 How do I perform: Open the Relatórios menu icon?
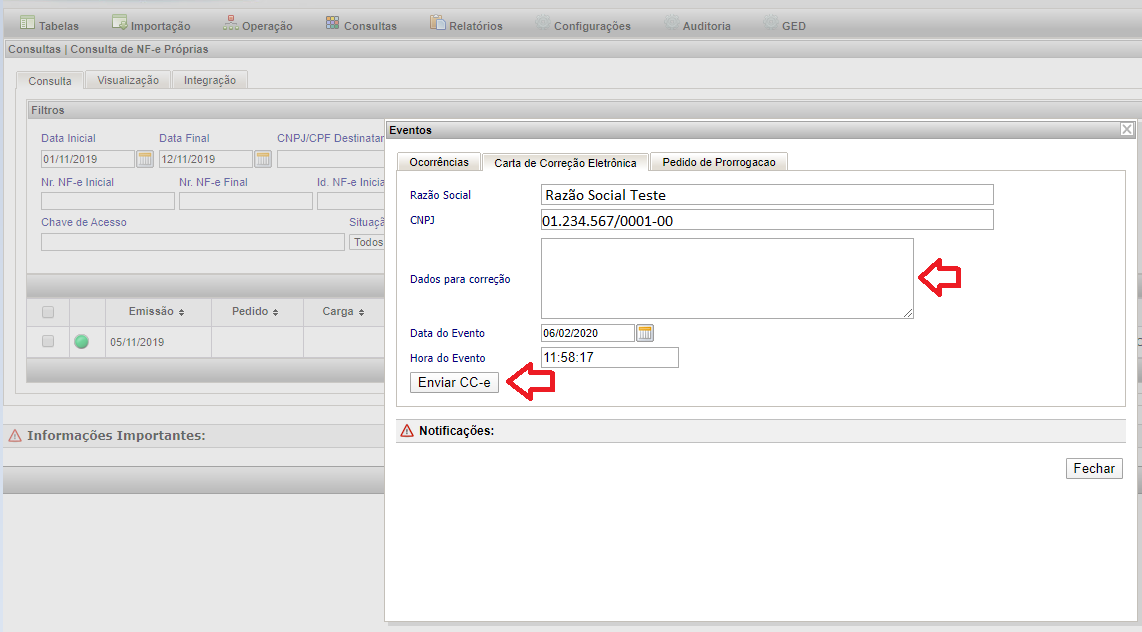coord(437,23)
